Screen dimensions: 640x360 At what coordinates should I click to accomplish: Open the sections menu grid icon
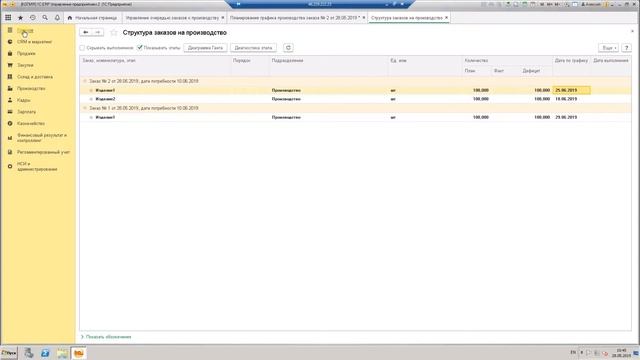[x=8, y=18]
